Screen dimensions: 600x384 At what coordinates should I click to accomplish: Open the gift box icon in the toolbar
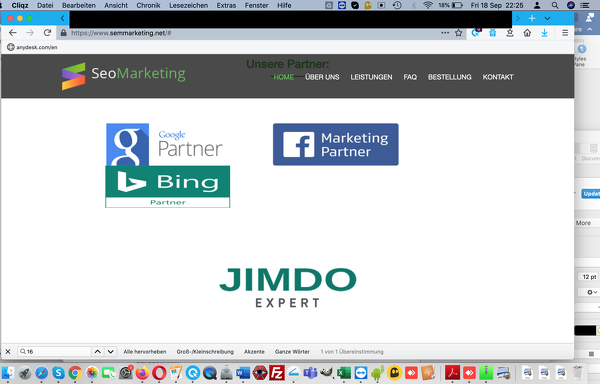pyautogui.click(x=493, y=33)
